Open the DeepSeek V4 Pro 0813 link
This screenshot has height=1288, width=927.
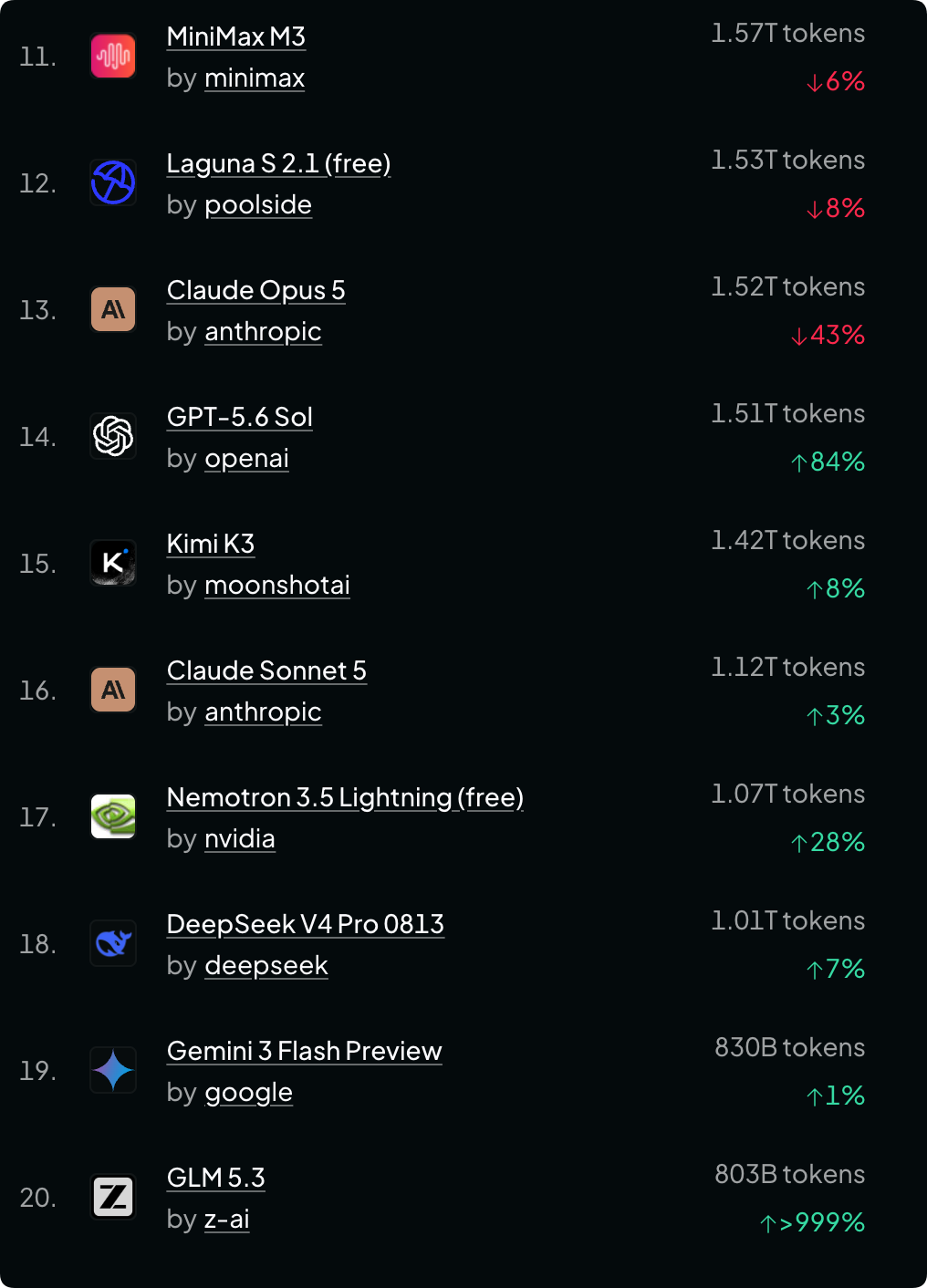click(306, 924)
